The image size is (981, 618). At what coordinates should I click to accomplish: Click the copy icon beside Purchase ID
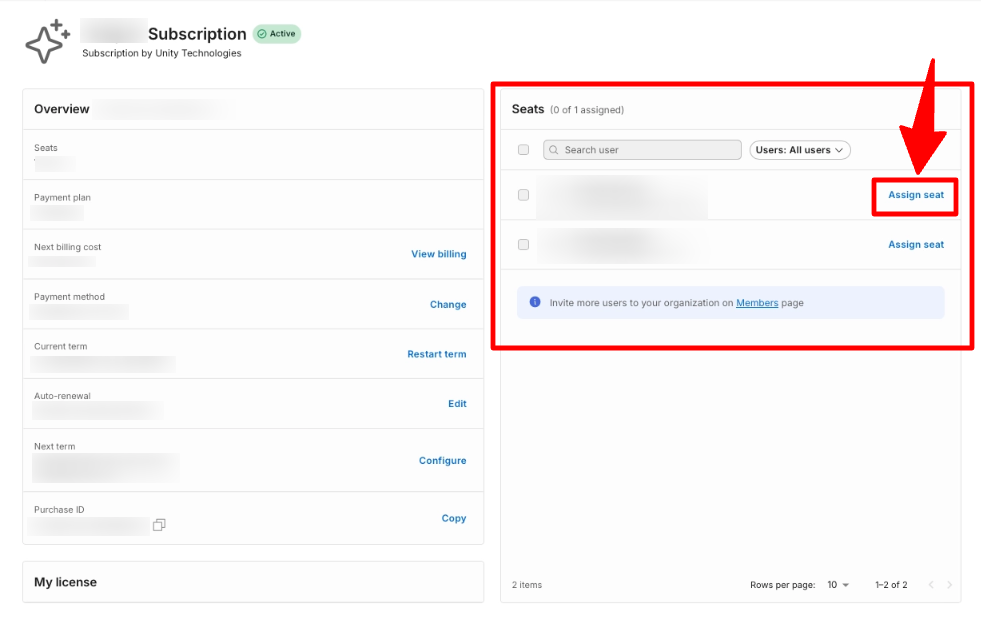coord(159,525)
